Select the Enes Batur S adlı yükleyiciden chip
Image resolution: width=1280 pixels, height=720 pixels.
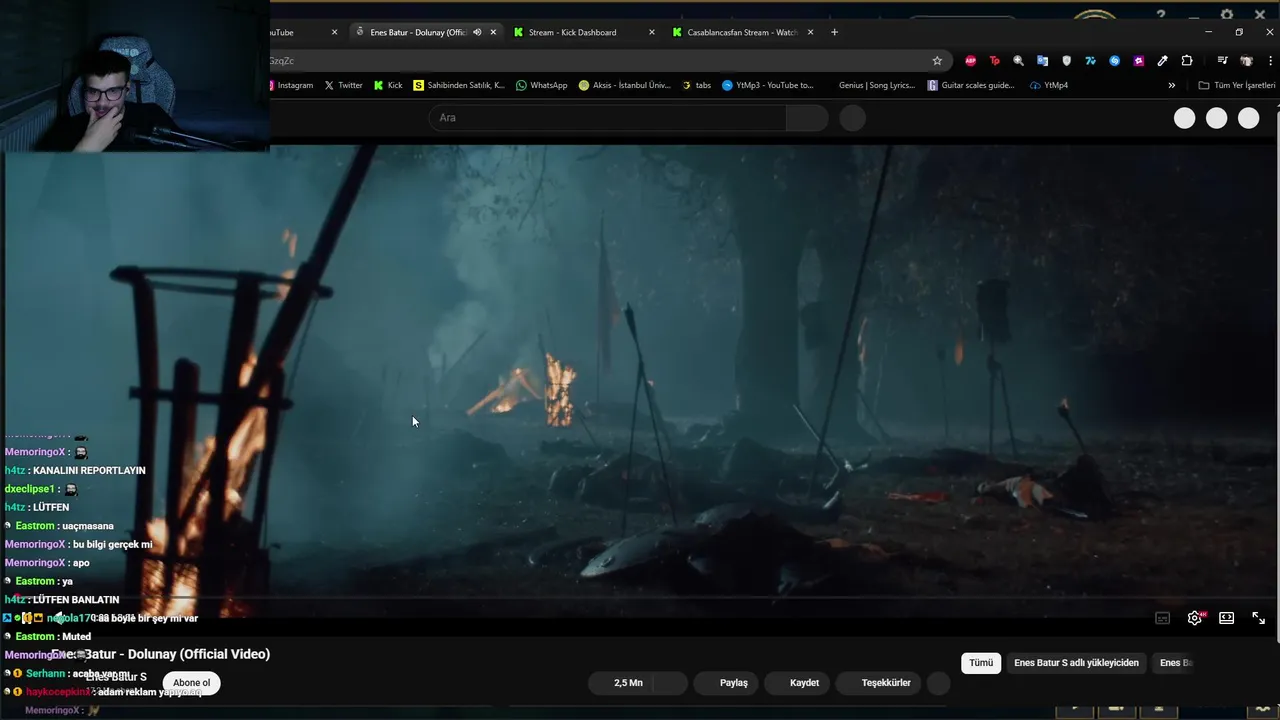click(x=1076, y=663)
